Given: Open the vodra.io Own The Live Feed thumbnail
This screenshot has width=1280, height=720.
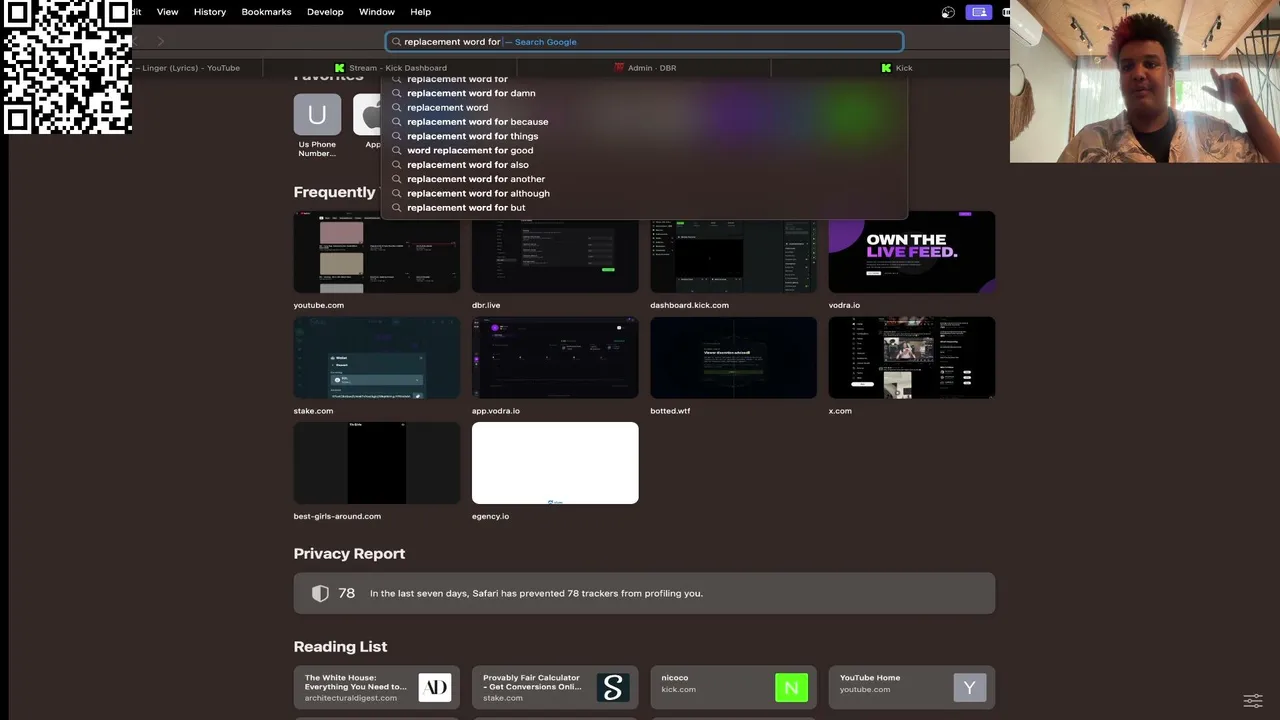Looking at the screenshot, I should point(912,252).
